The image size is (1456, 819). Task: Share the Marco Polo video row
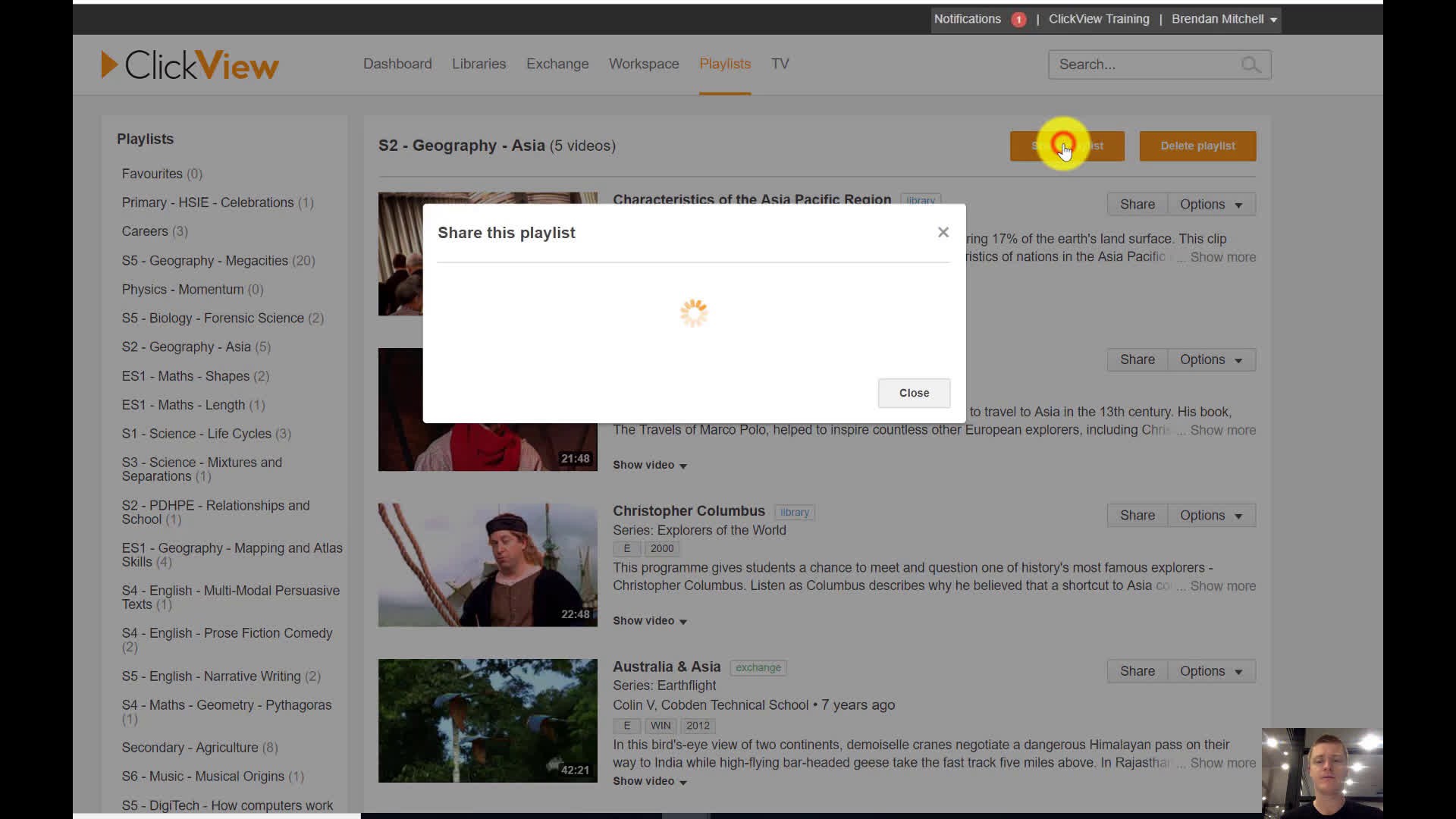[1137, 360]
